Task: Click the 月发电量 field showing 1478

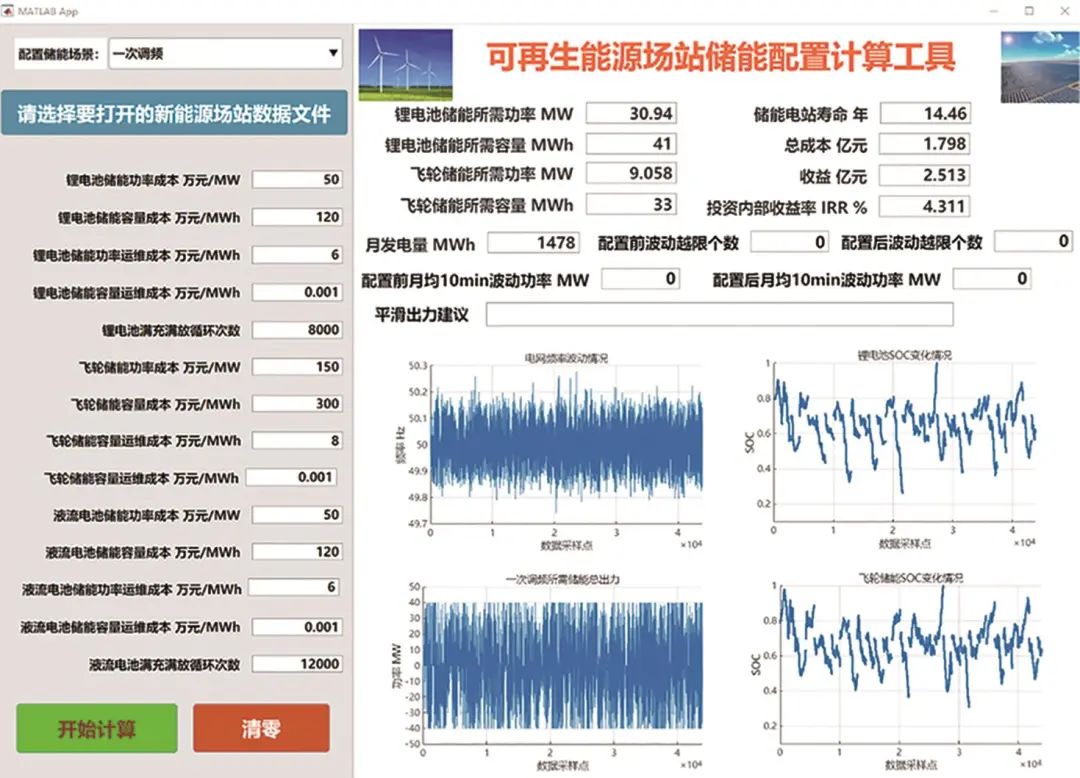Action: 532,243
